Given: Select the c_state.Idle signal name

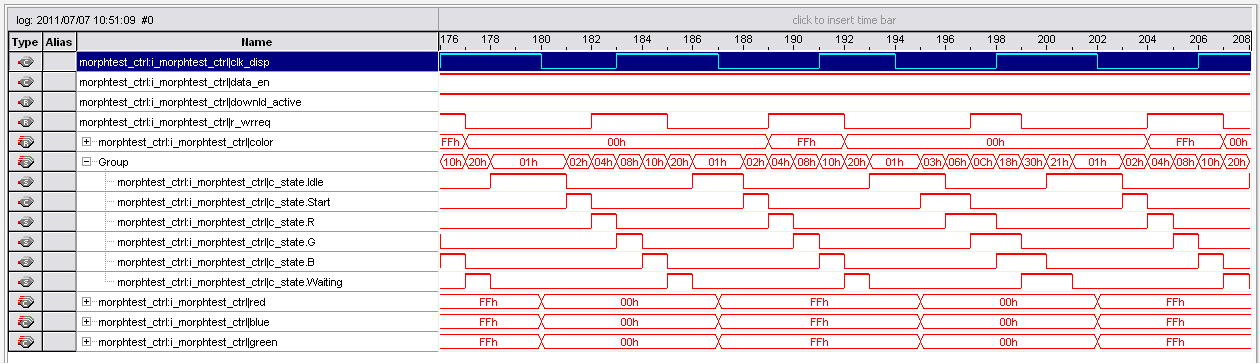Looking at the screenshot, I should pos(220,182).
